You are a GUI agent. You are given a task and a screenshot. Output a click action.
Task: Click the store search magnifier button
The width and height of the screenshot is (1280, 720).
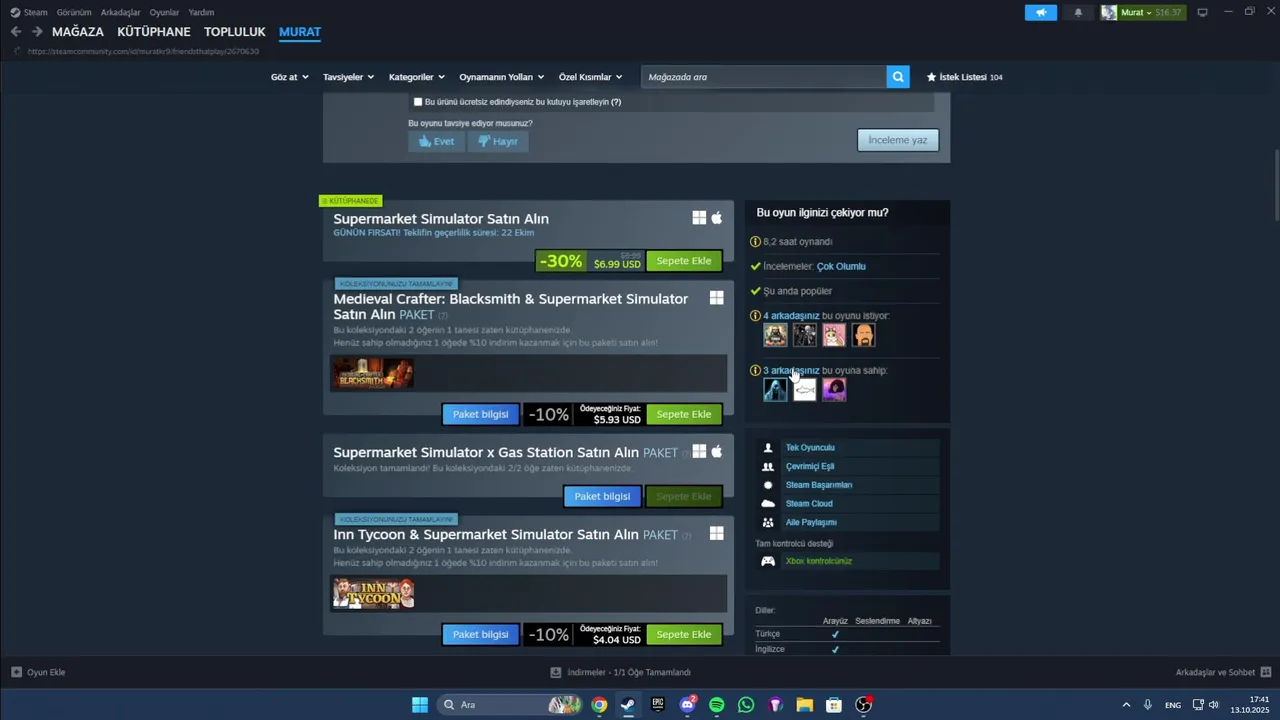(x=898, y=77)
